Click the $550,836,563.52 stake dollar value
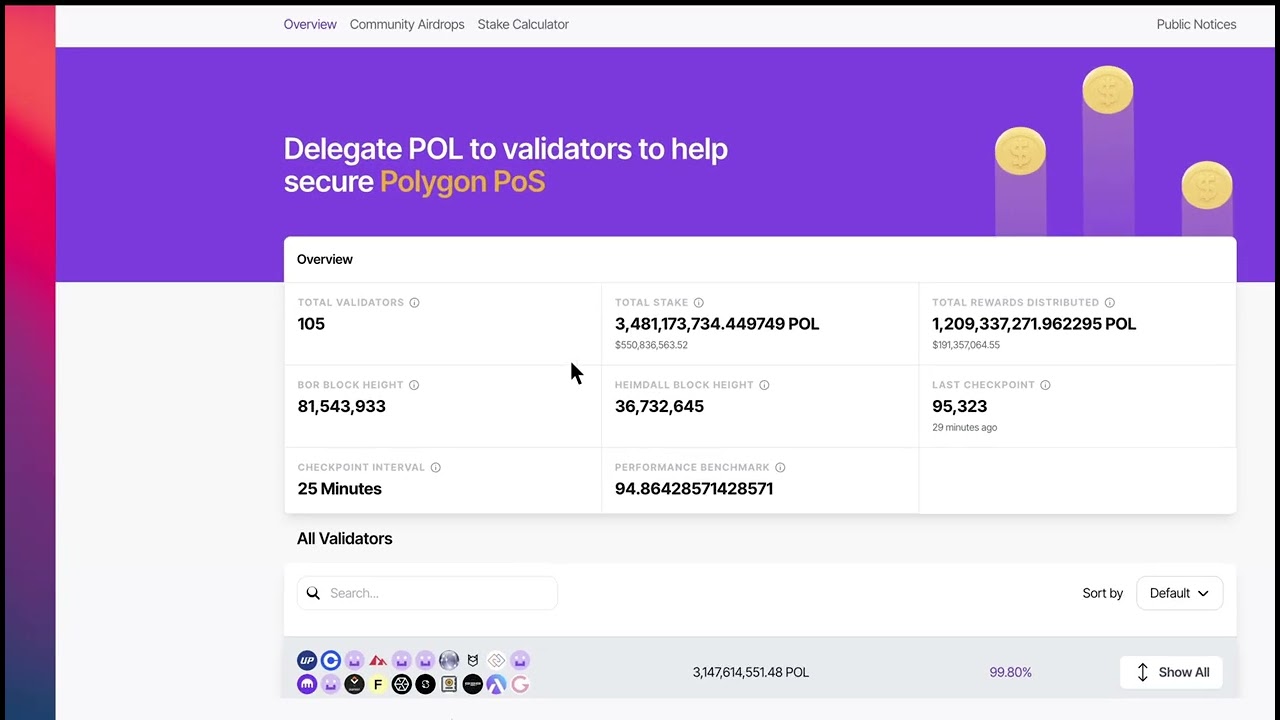 click(651, 345)
